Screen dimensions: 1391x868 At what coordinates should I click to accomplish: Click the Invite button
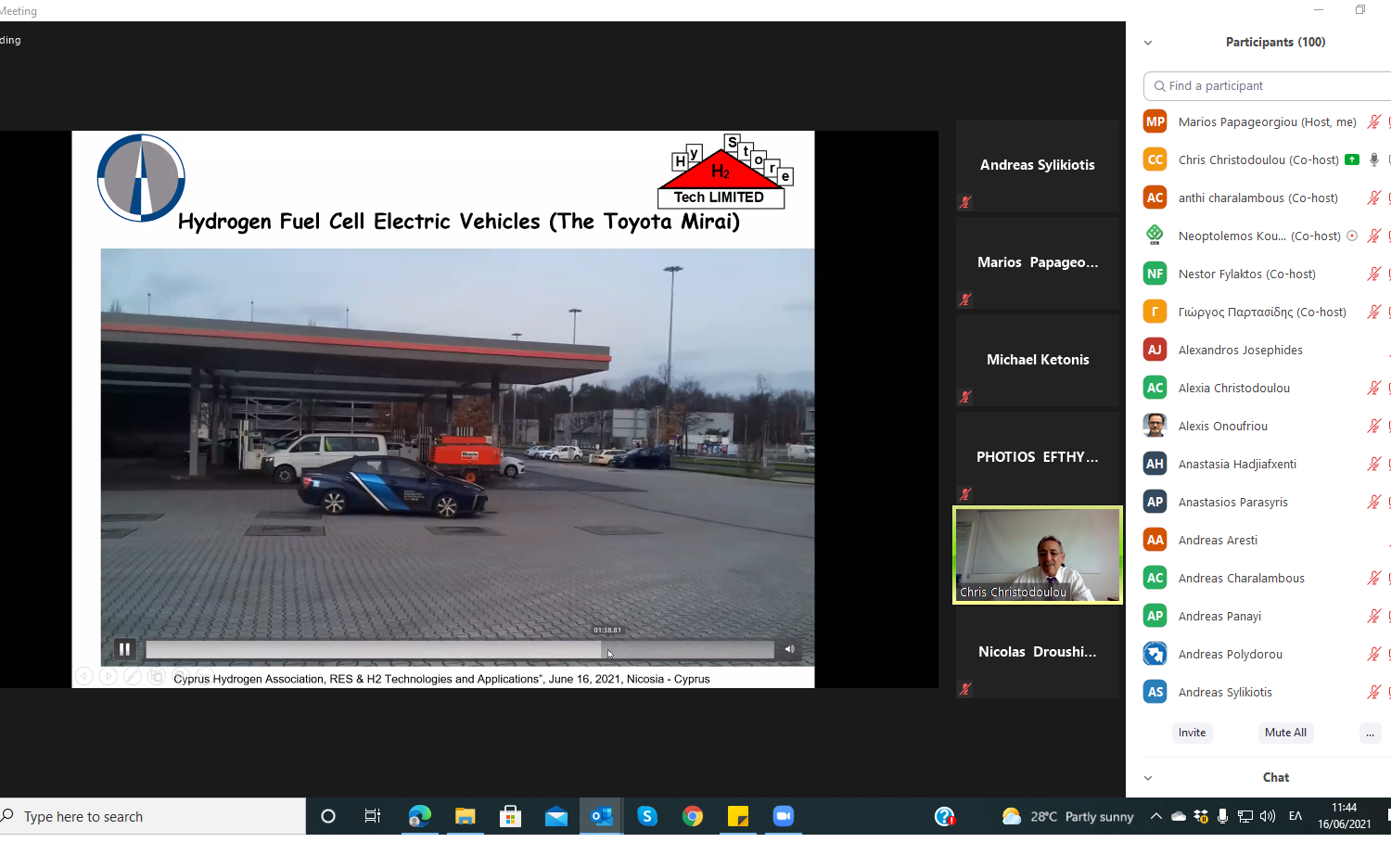coord(1193,733)
